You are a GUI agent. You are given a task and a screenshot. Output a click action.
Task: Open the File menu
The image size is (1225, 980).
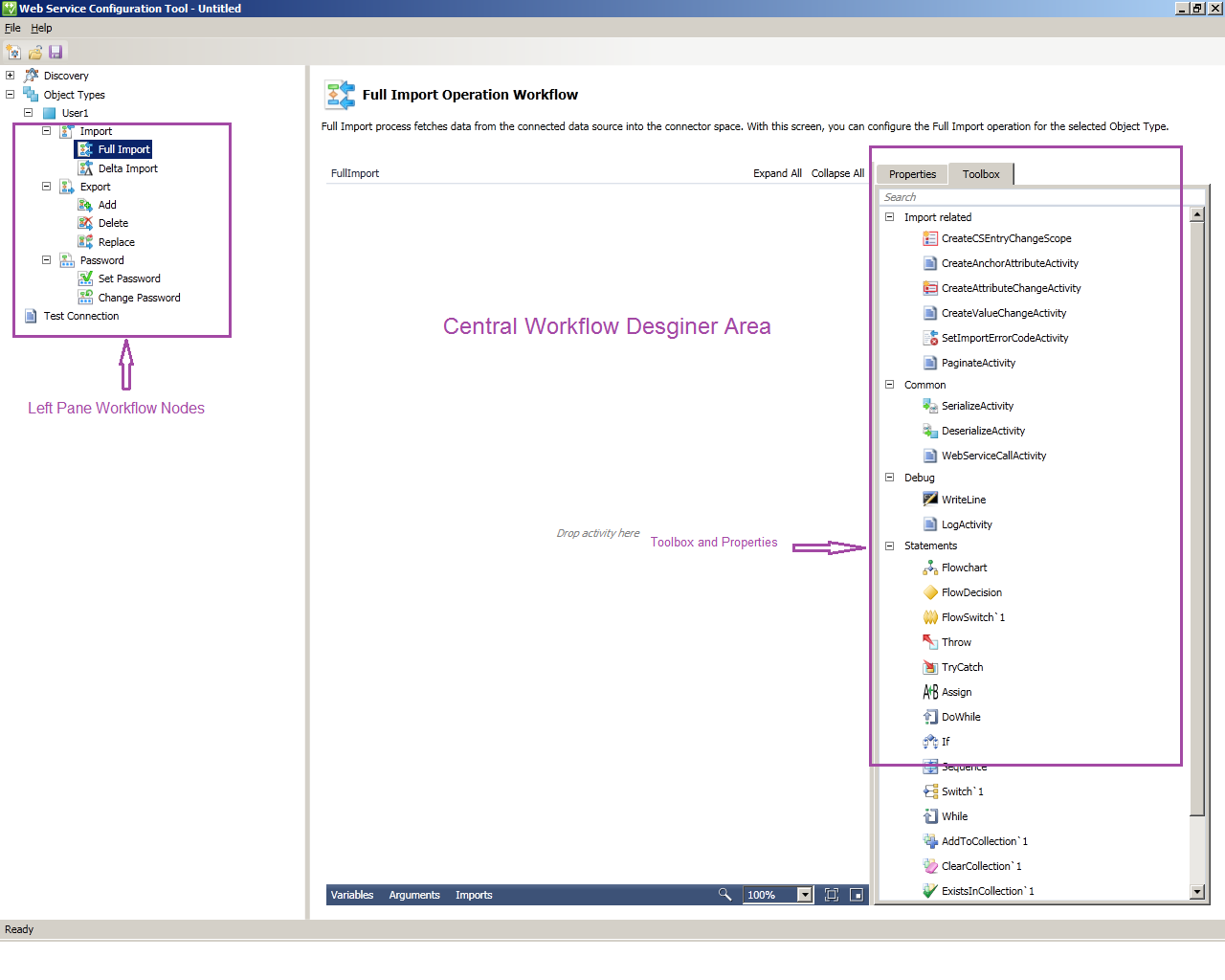[12, 28]
